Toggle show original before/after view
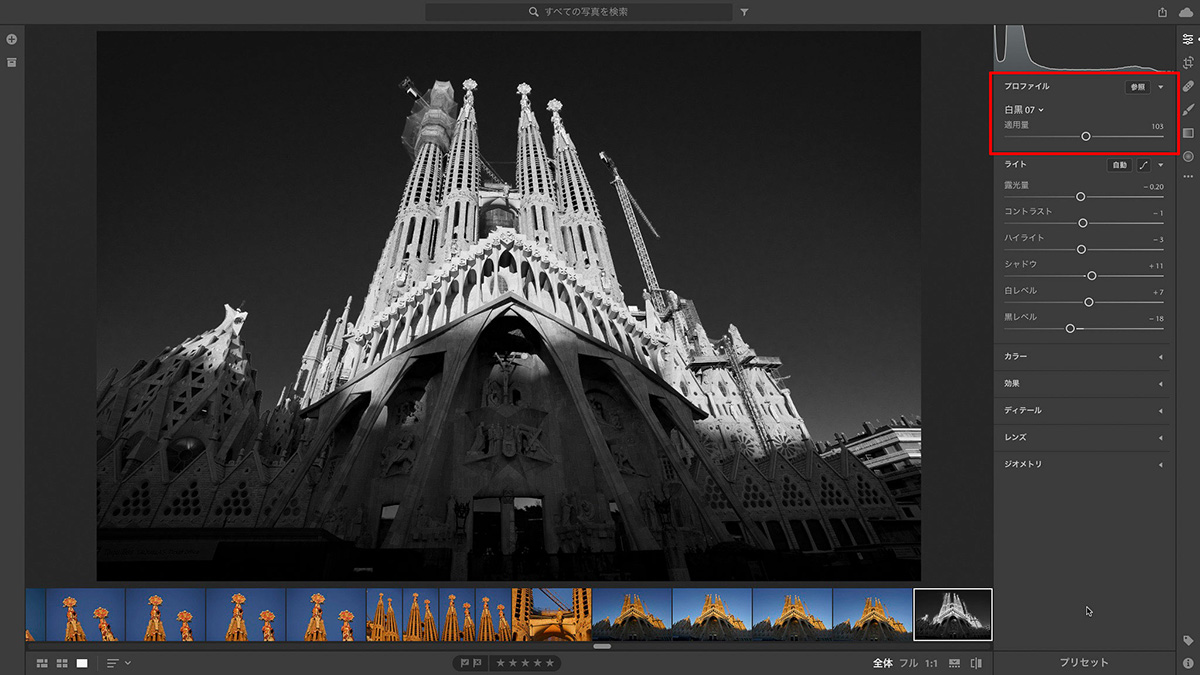 [x=976, y=663]
